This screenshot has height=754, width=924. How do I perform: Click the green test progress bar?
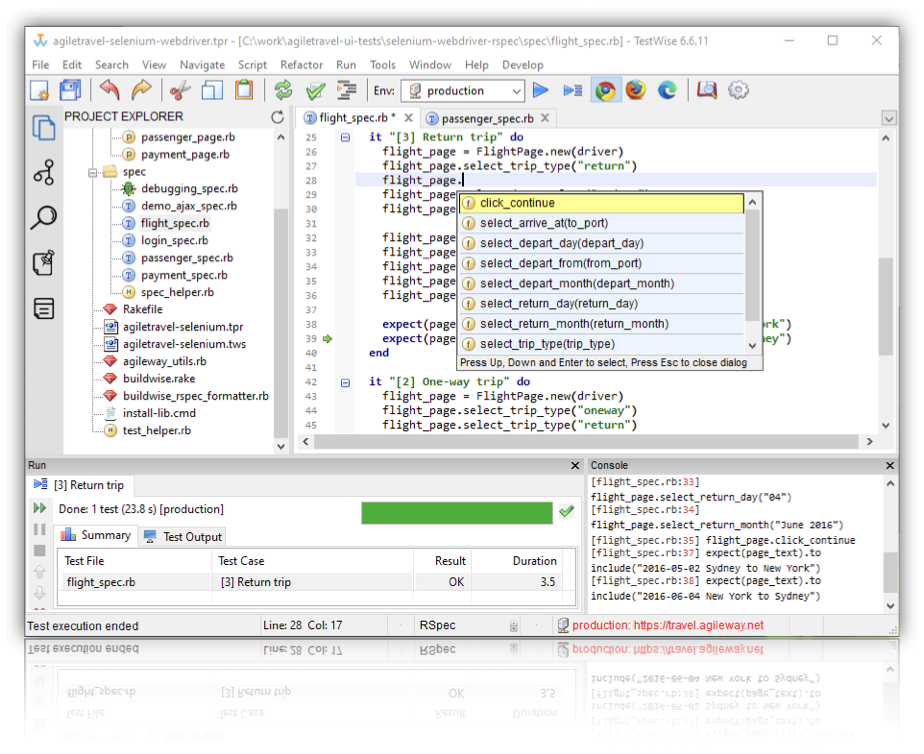point(457,512)
